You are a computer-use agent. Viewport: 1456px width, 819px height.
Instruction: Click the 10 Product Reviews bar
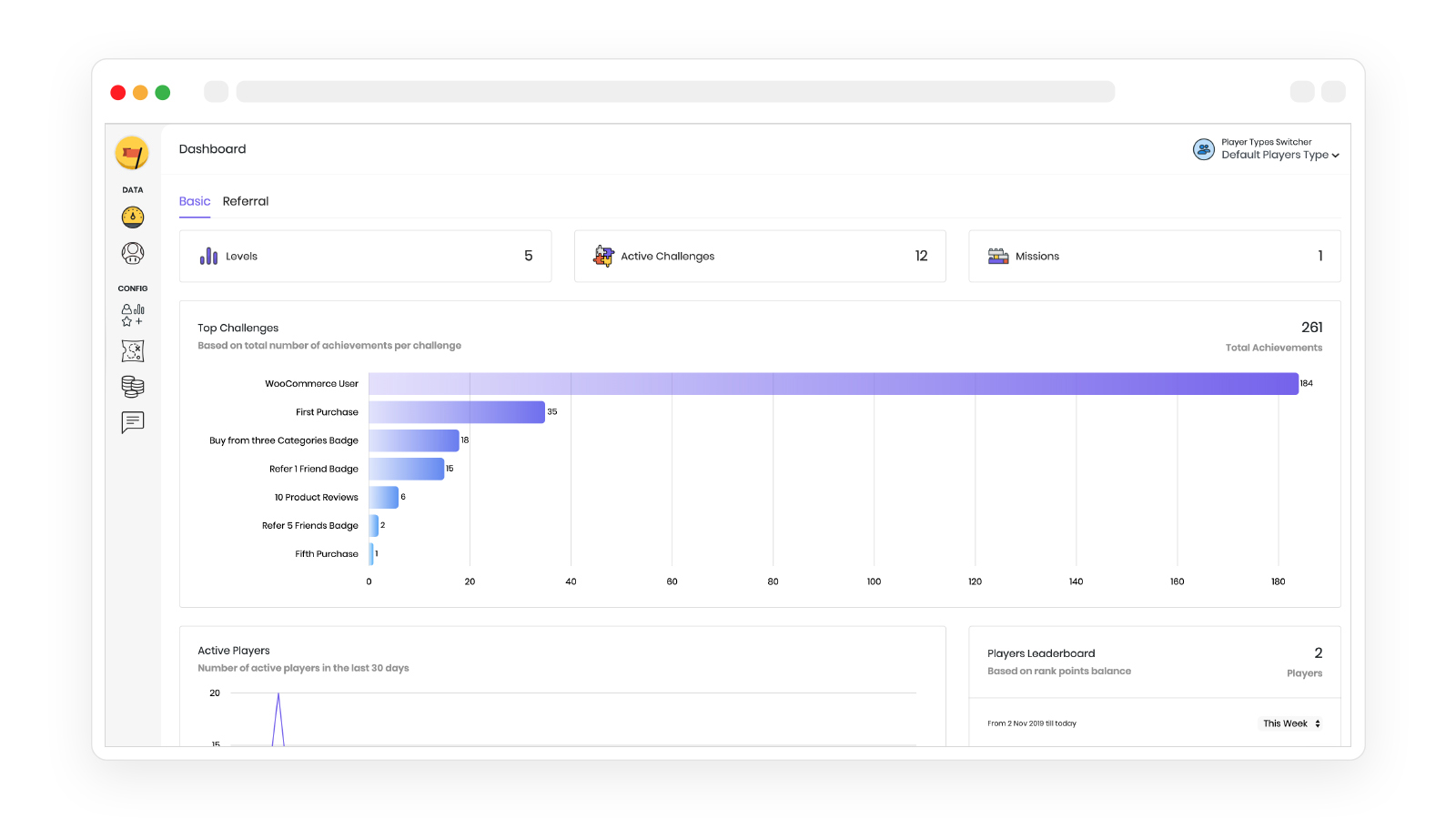(384, 497)
